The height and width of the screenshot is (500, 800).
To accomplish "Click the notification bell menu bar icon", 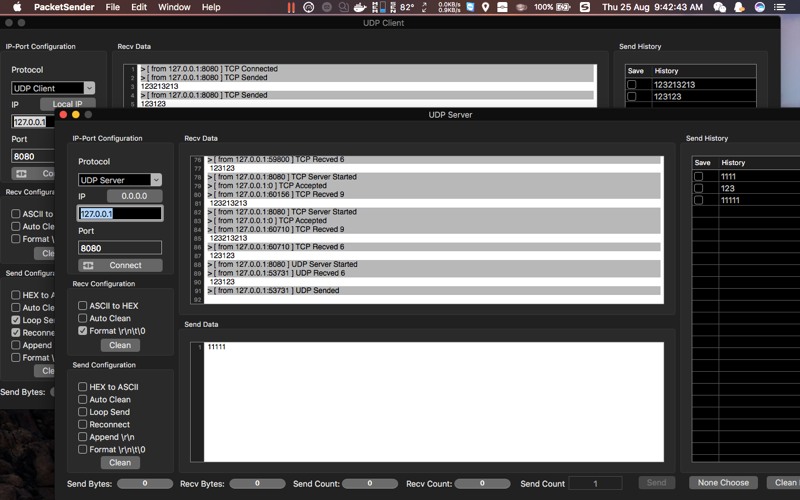I will [739, 7].
